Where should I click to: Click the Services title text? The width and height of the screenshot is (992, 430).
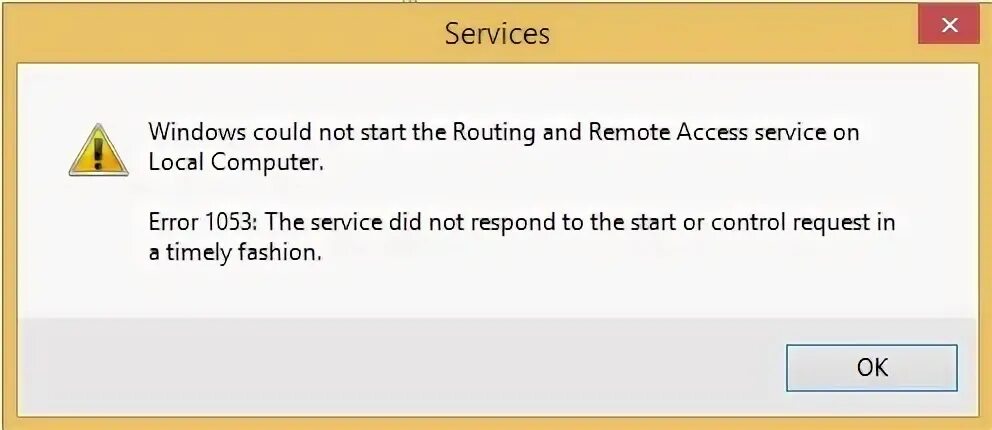click(497, 33)
